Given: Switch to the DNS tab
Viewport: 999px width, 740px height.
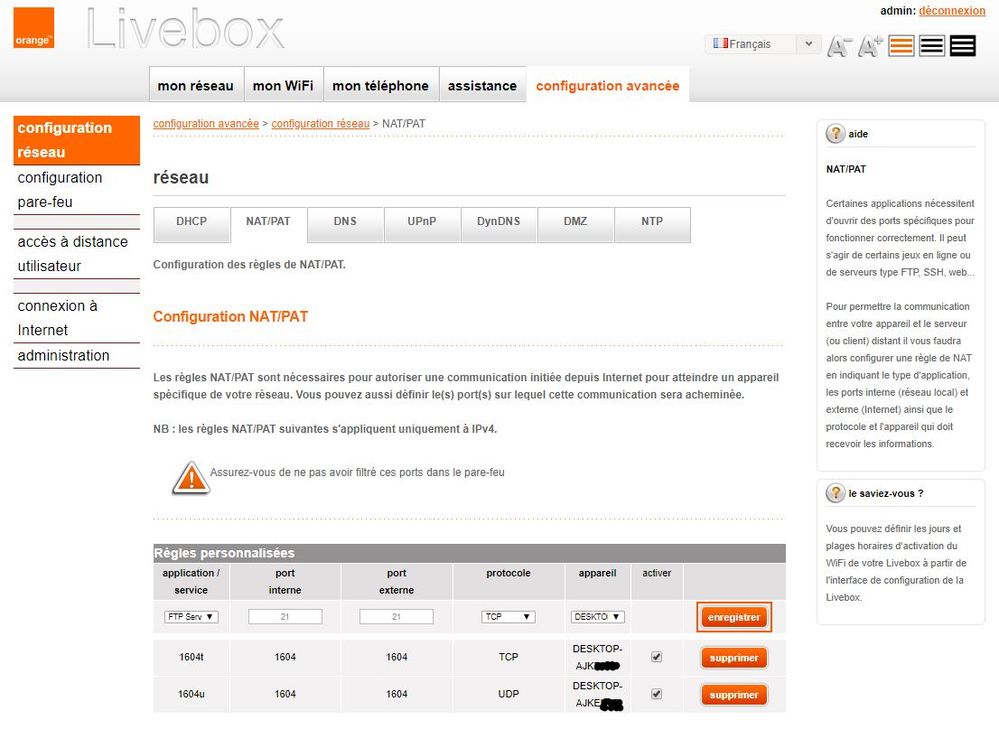Looking at the screenshot, I should click(345, 224).
